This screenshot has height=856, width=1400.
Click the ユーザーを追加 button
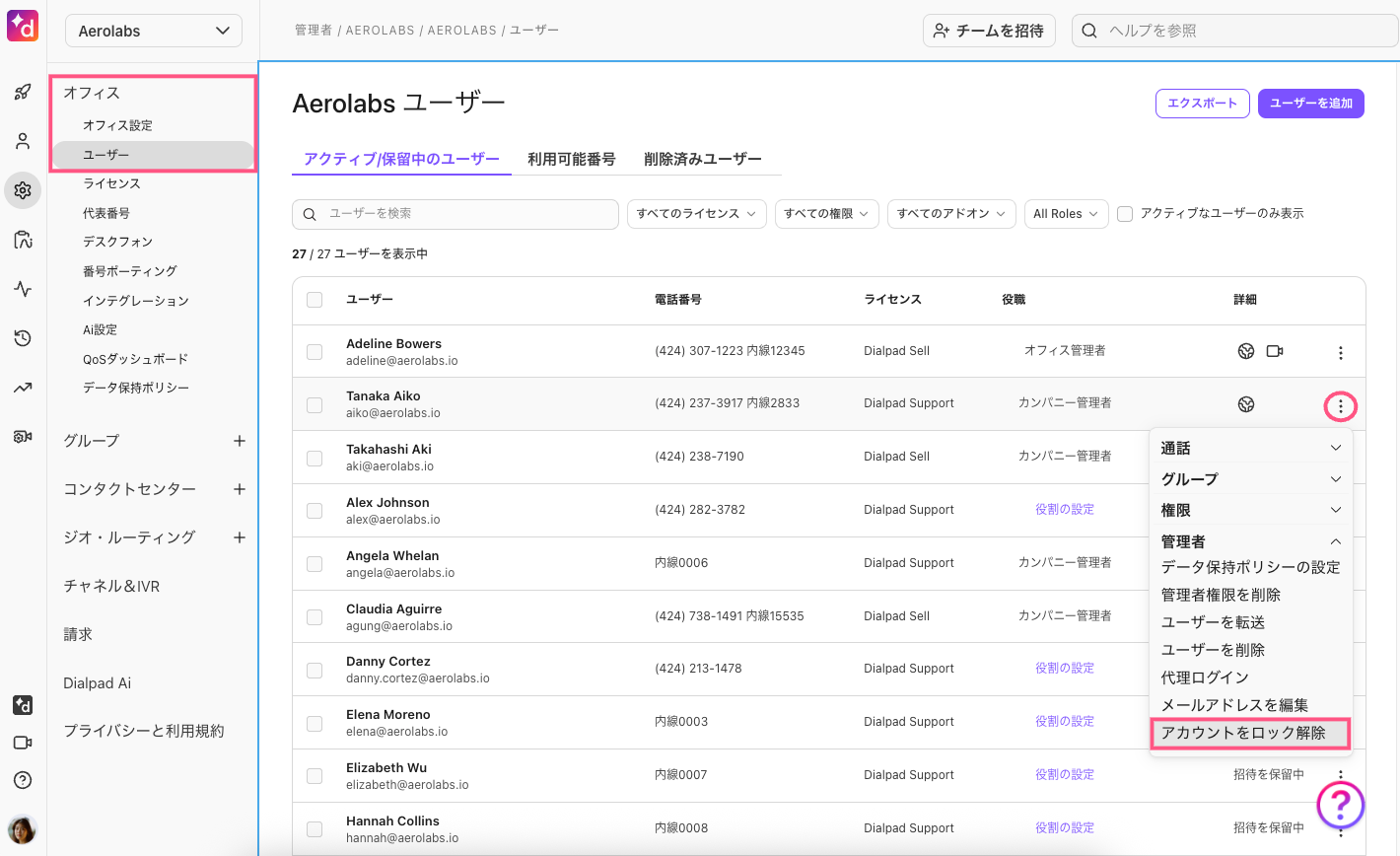(1311, 104)
